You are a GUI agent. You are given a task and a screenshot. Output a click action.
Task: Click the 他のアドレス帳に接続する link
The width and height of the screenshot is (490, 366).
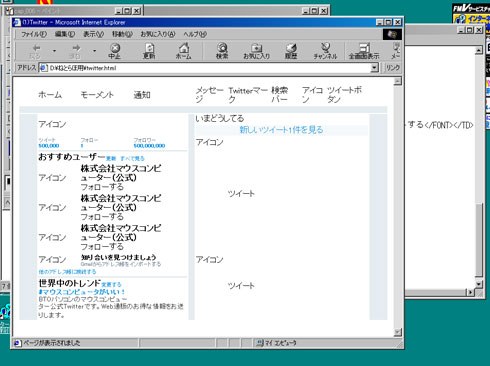(67, 272)
